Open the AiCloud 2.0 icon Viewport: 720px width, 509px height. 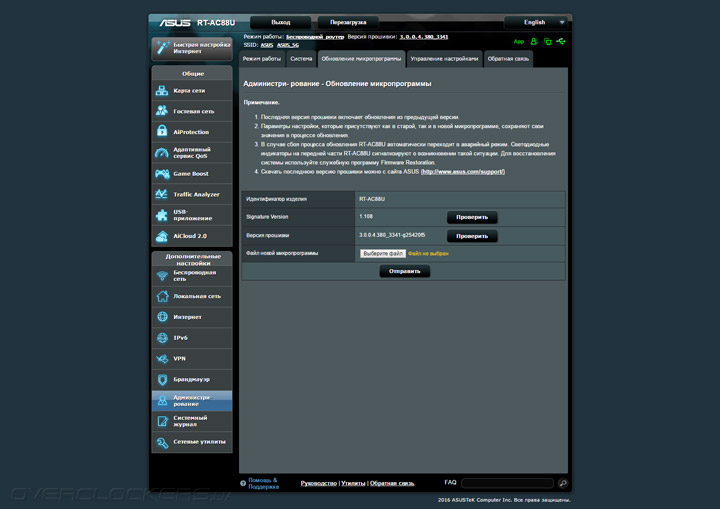[x=162, y=236]
